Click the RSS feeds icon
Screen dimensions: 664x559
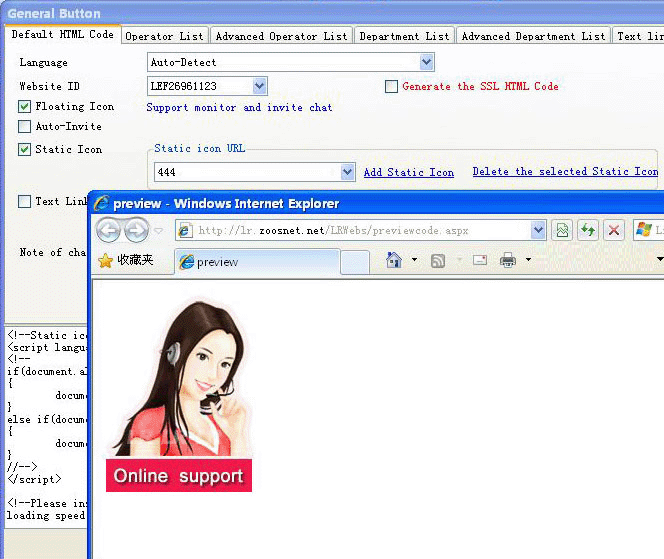pos(437,260)
